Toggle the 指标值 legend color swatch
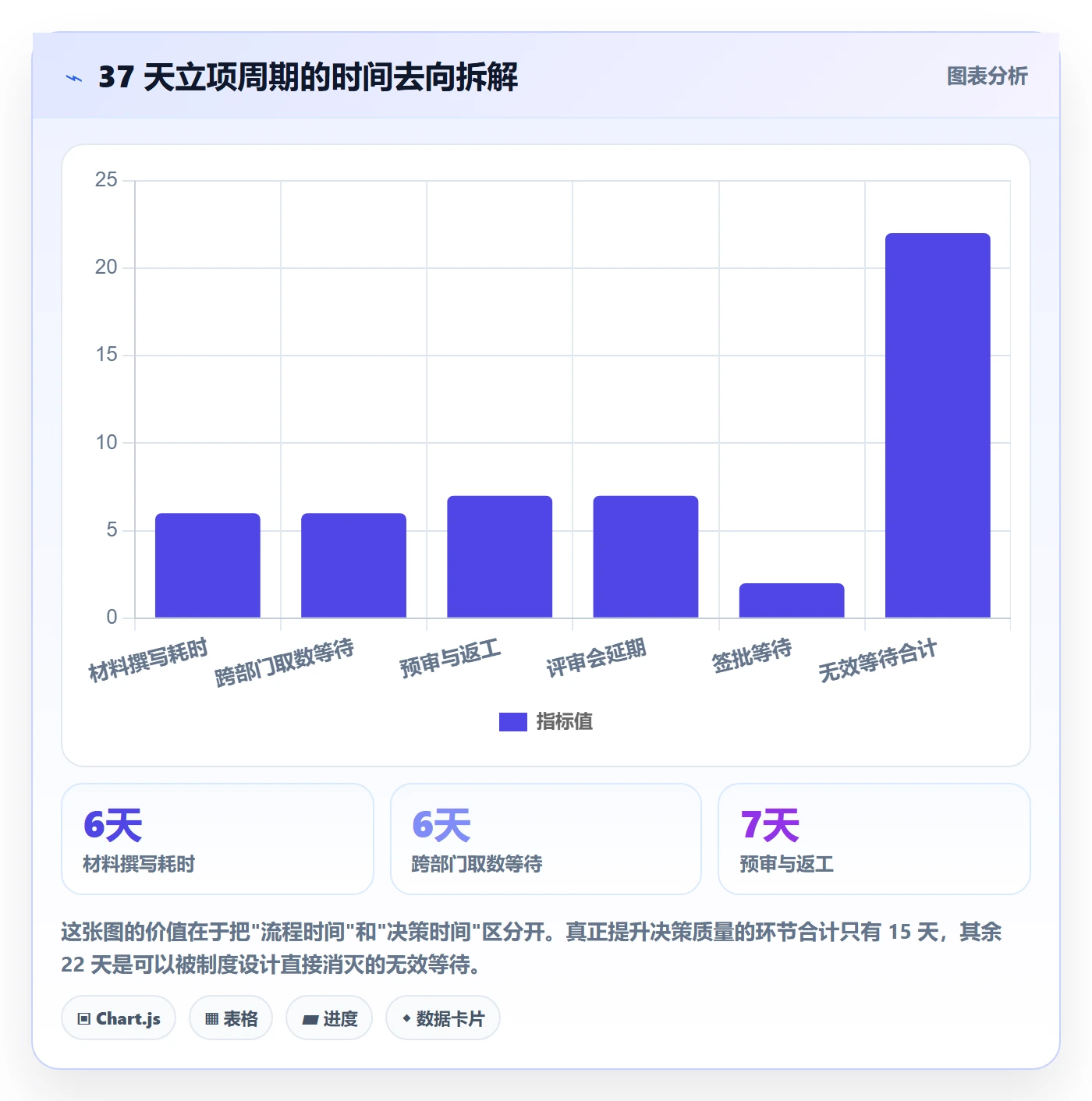The image size is (1092, 1101). click(512, 722)
